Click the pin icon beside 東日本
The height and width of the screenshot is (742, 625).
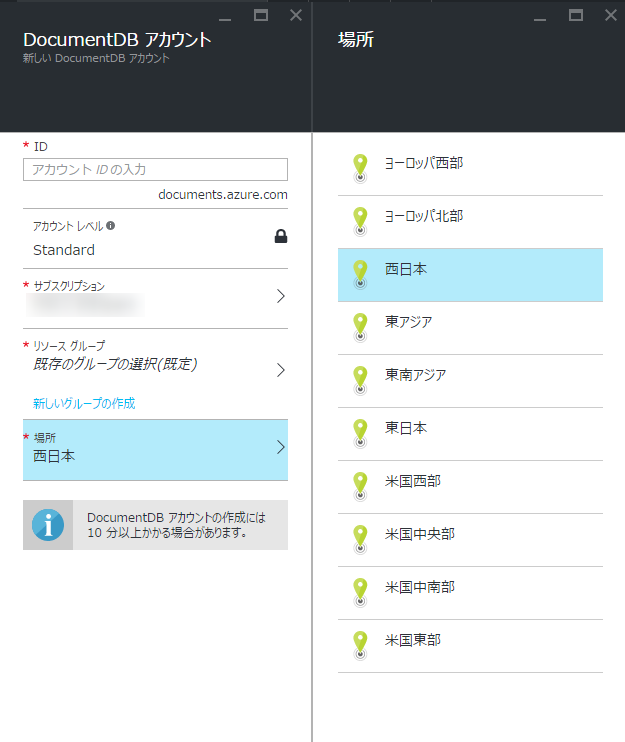(360, 433)
